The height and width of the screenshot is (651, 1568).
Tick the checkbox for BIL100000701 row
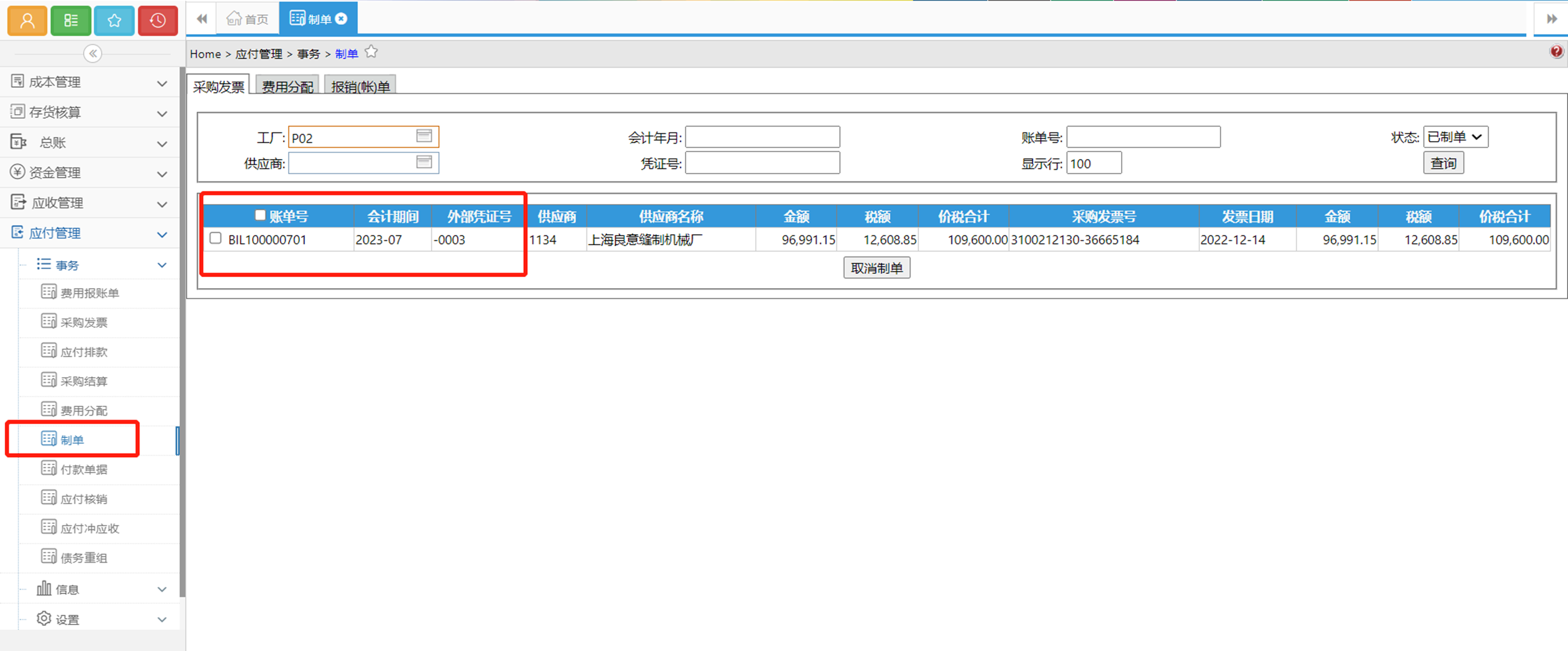215,238
